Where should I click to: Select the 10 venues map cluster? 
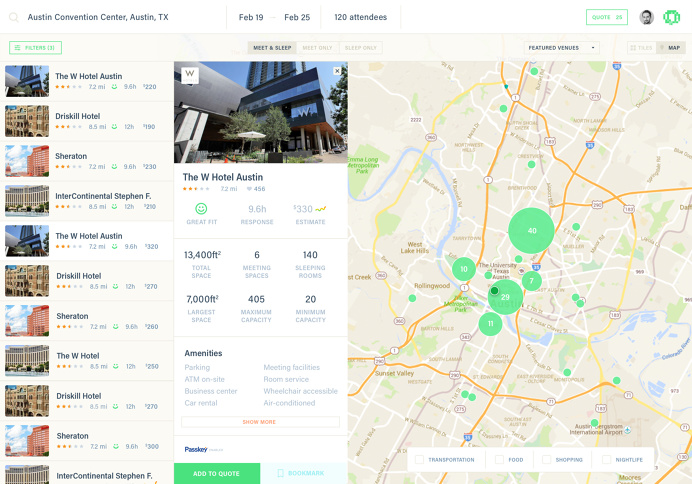[x=464, y=269]
